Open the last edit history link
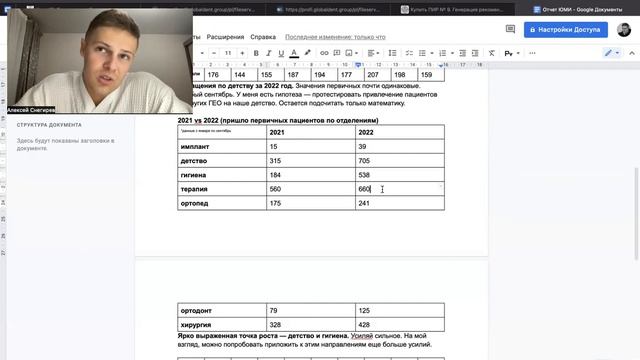Image resolution: width=640 pixels, height=360 pixels. (335, 37)
